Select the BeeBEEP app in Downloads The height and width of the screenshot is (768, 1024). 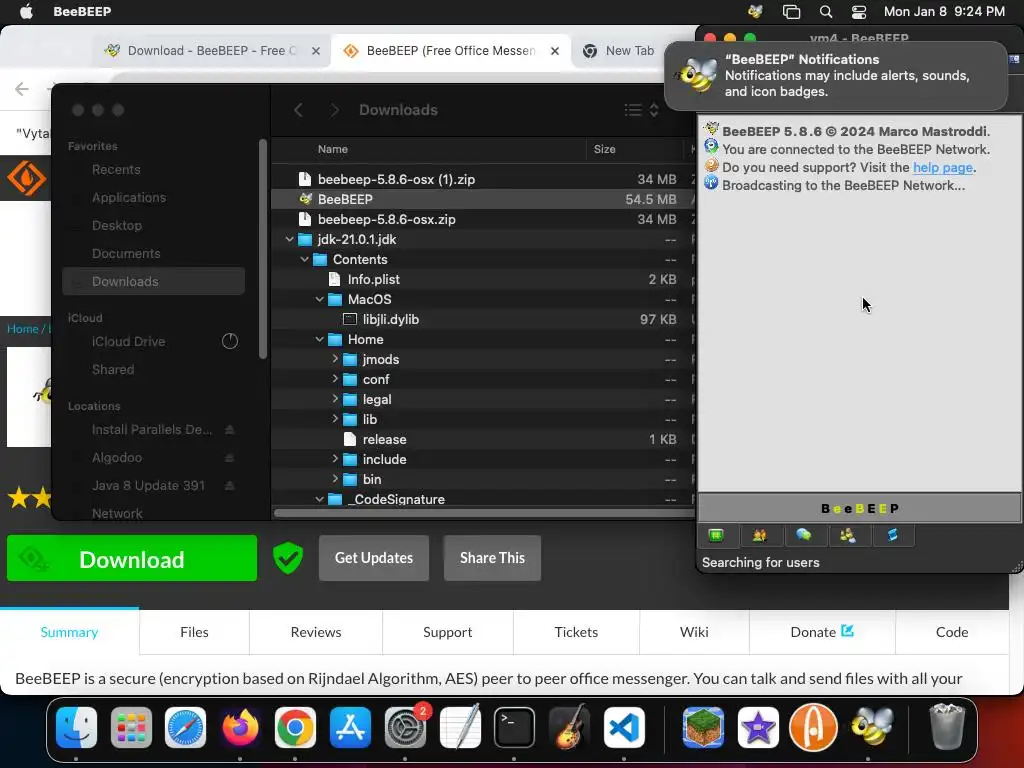tap(483, 199)
